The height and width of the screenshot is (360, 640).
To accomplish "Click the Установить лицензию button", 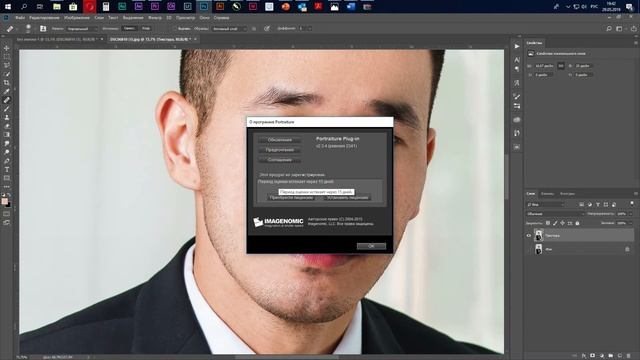I will coord(347,198).
